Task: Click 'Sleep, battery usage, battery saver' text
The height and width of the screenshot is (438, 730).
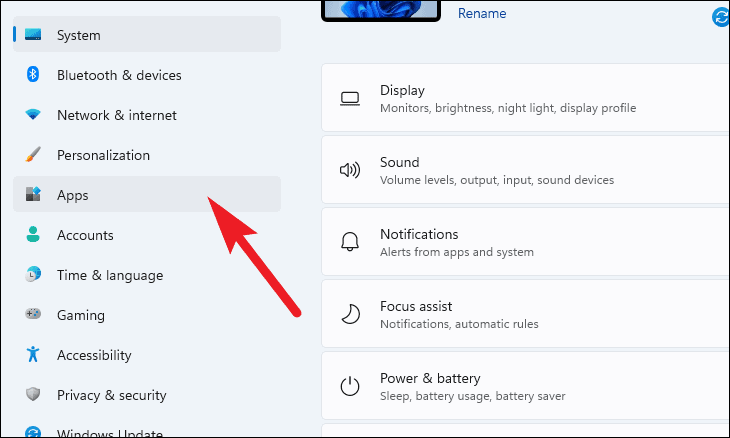Action: [x=473, y=396]
